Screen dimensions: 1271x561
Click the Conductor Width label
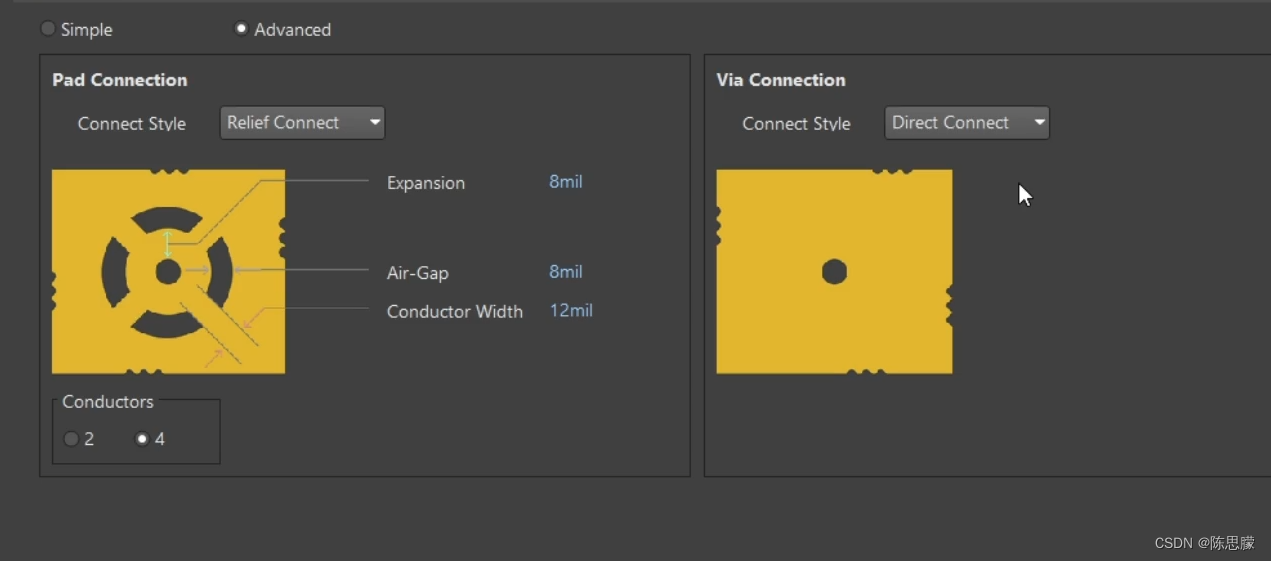(455, 312)
